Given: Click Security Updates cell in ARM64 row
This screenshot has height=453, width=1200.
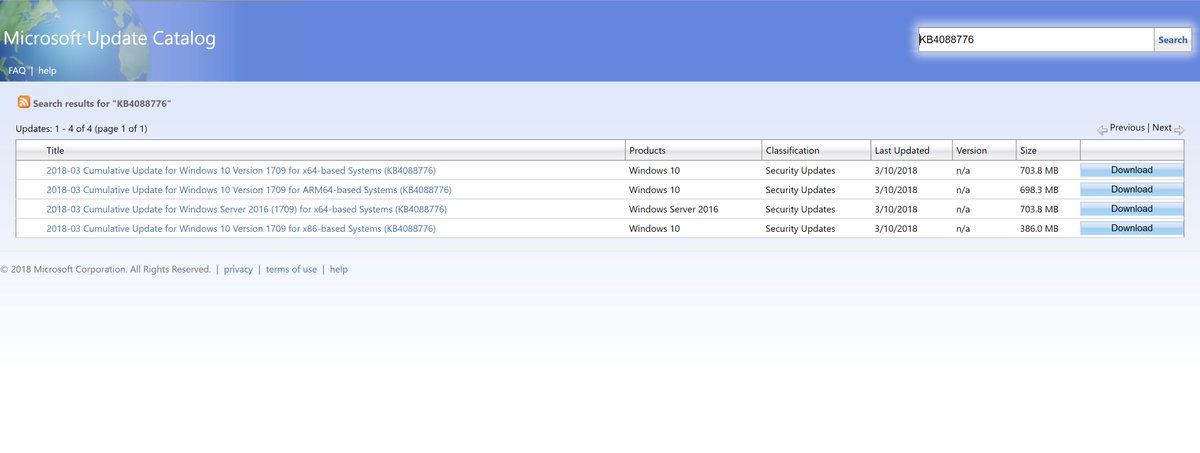Looking at the screenshot, I should pos(800,190).
